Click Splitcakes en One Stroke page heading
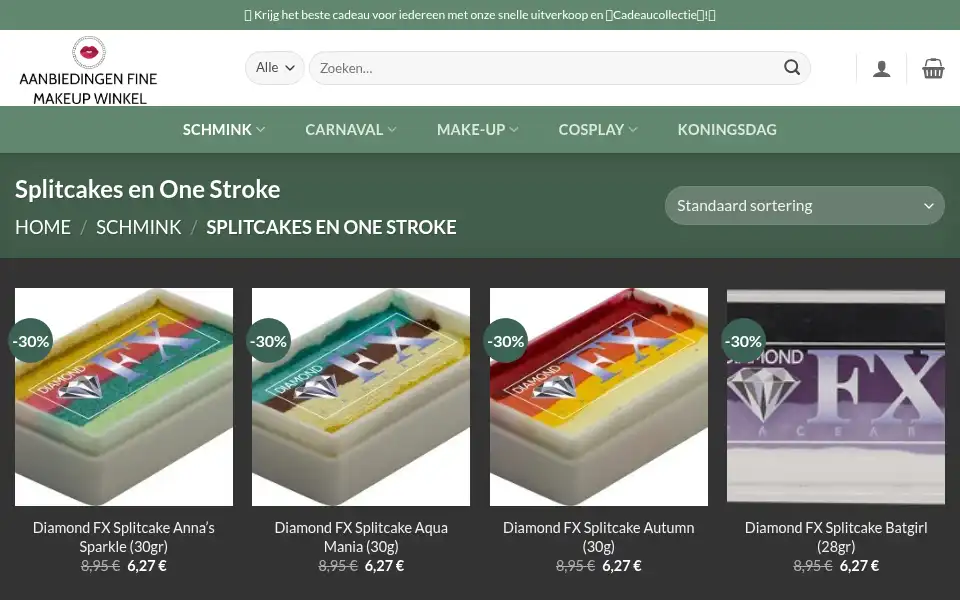The height and width of the screenshot is (600, 960). (x=148, y=189)
